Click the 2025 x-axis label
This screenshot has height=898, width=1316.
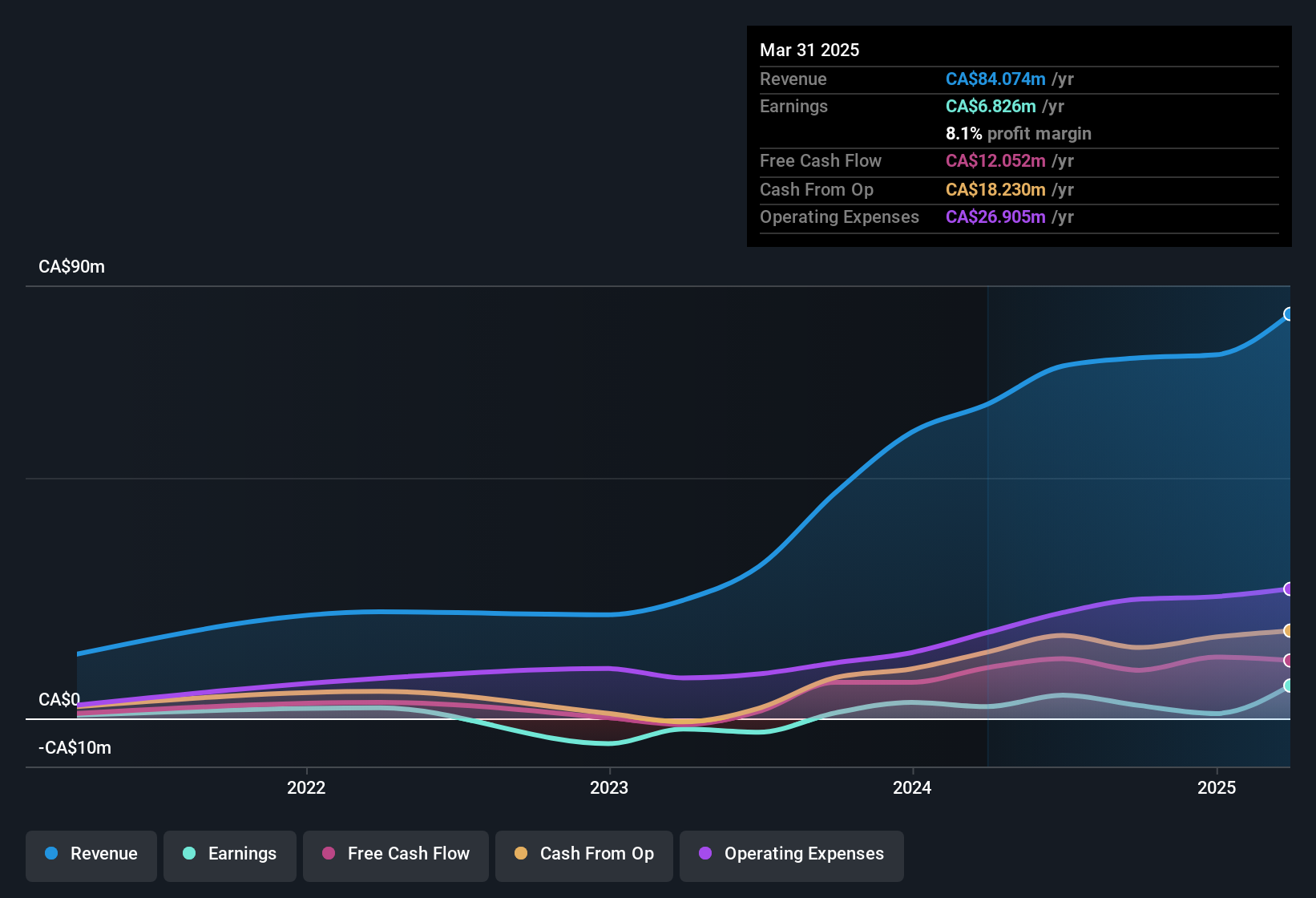(x=1217, y=787)
